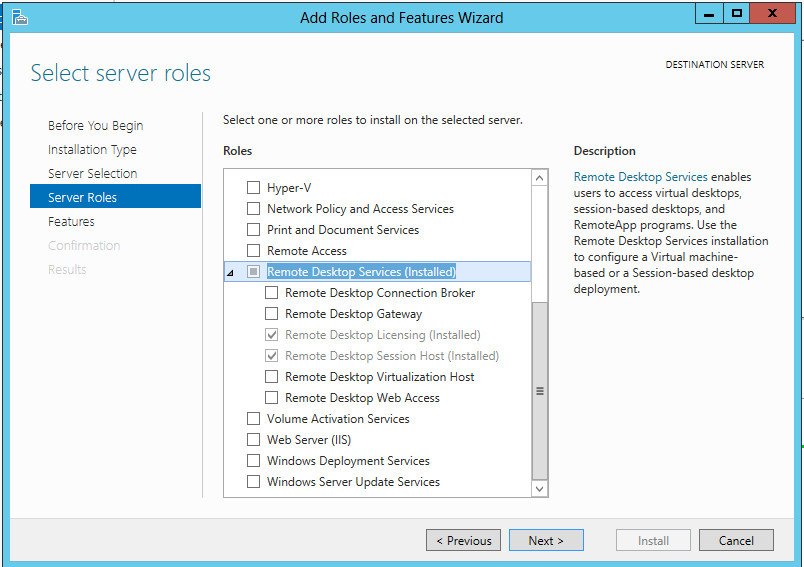
Task: Click the roles list scroll up arrow
Action: coord(539,178)
